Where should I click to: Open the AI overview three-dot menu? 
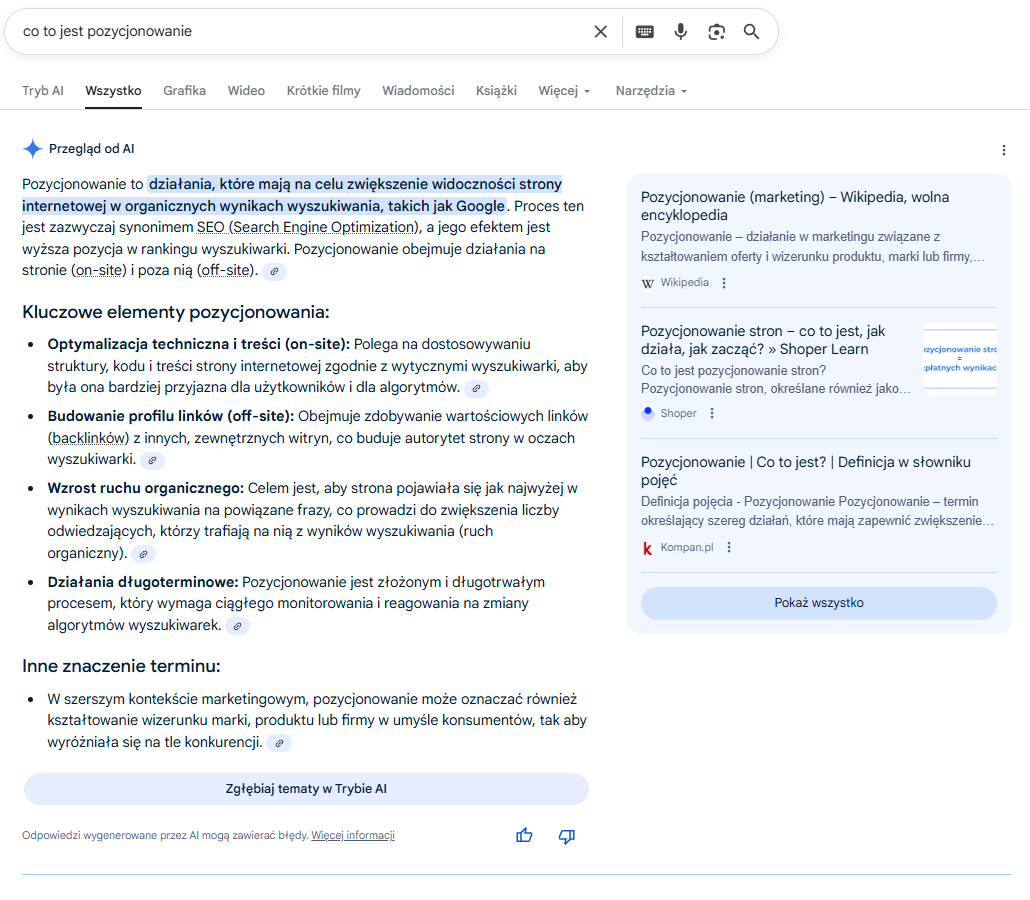point(1004,150)
